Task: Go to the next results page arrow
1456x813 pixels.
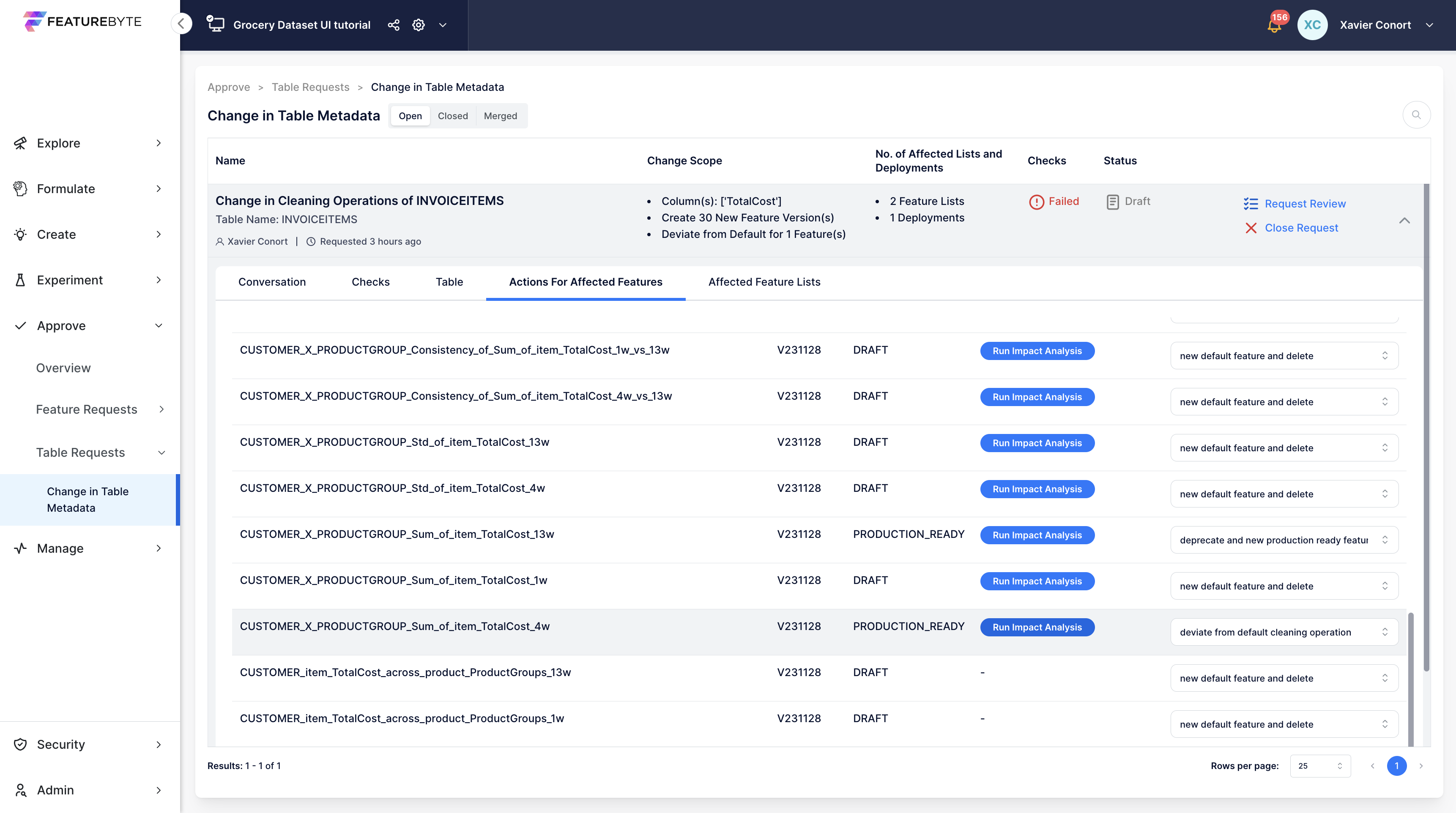Action: pos(1421,766)
